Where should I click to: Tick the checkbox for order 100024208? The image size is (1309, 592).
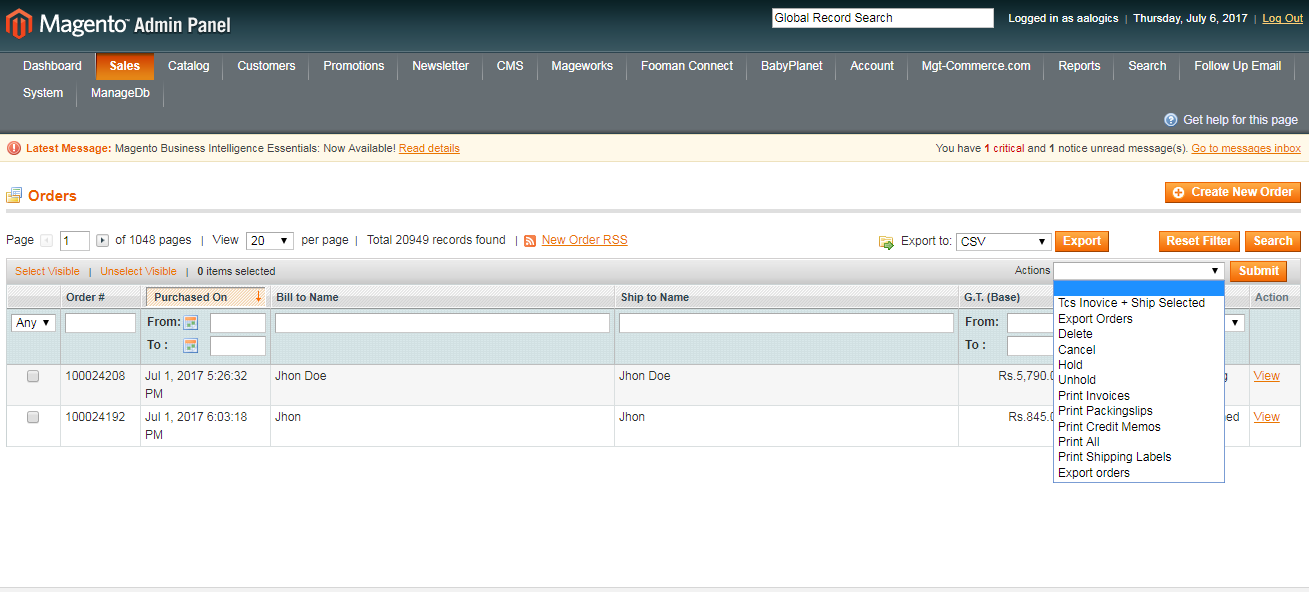pos(33,377)
